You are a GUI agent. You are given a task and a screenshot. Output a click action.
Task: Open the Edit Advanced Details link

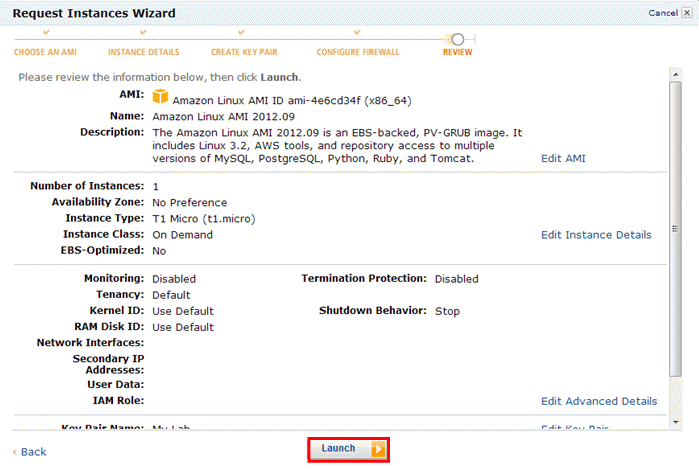pyautogui.click(x=599, y=401)
